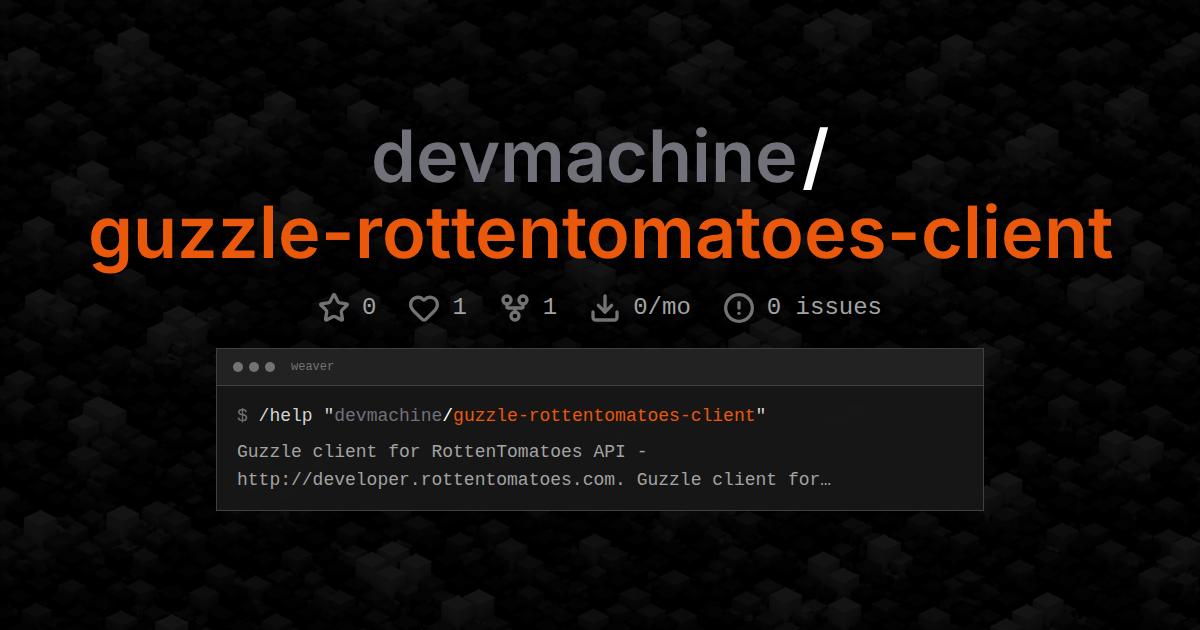This screenshot has width=1200, height=630.
Task: Click the issues exclamation circle icon
Action: pos(738,307)
